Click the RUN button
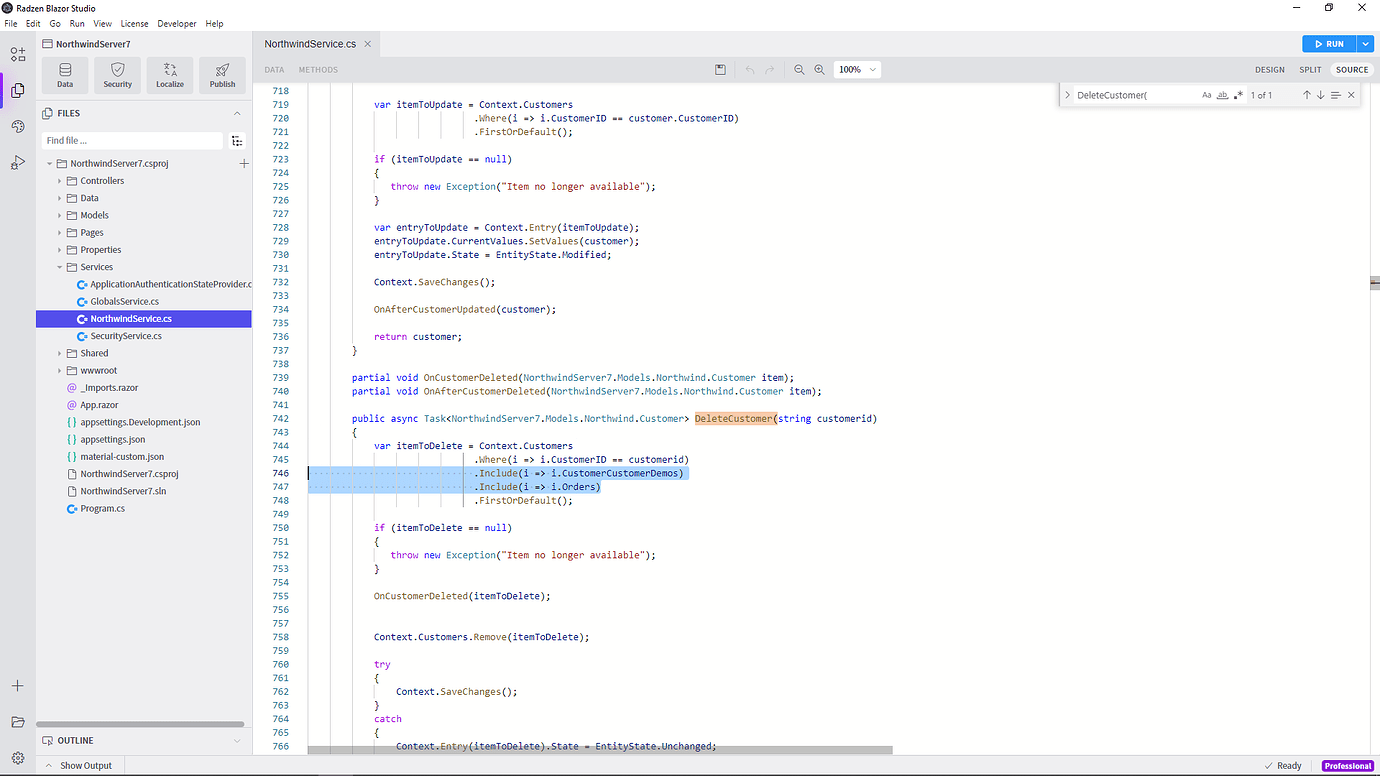This screenshot has height=776, width=1380. tap(1322, 43)
